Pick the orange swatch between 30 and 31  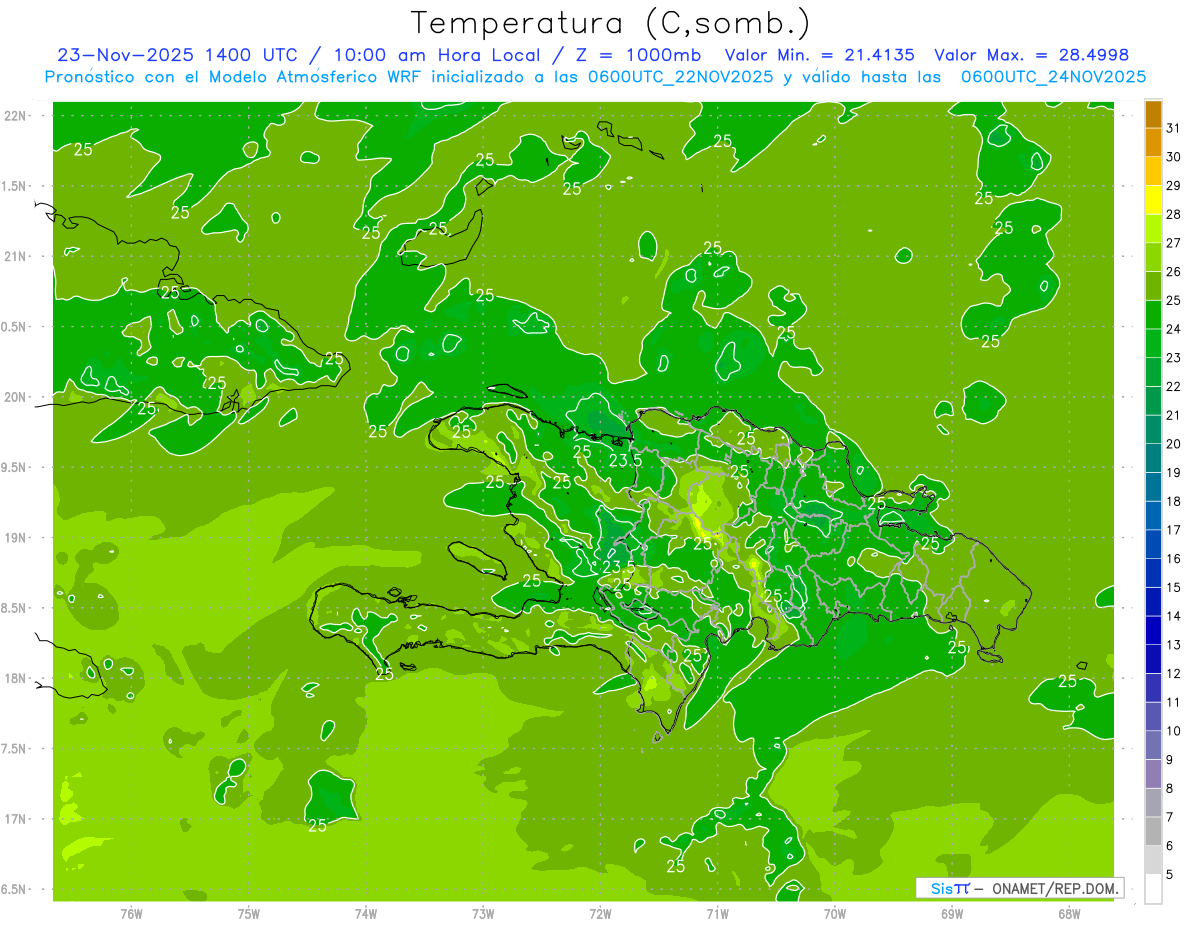(x=1153, y=143)
